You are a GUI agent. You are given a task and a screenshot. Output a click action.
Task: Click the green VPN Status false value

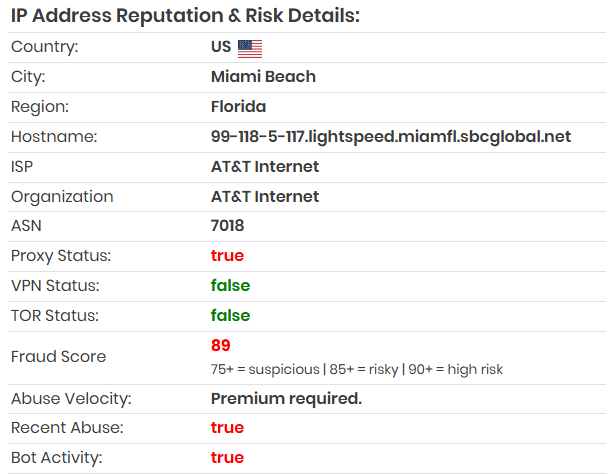(230, 285)
